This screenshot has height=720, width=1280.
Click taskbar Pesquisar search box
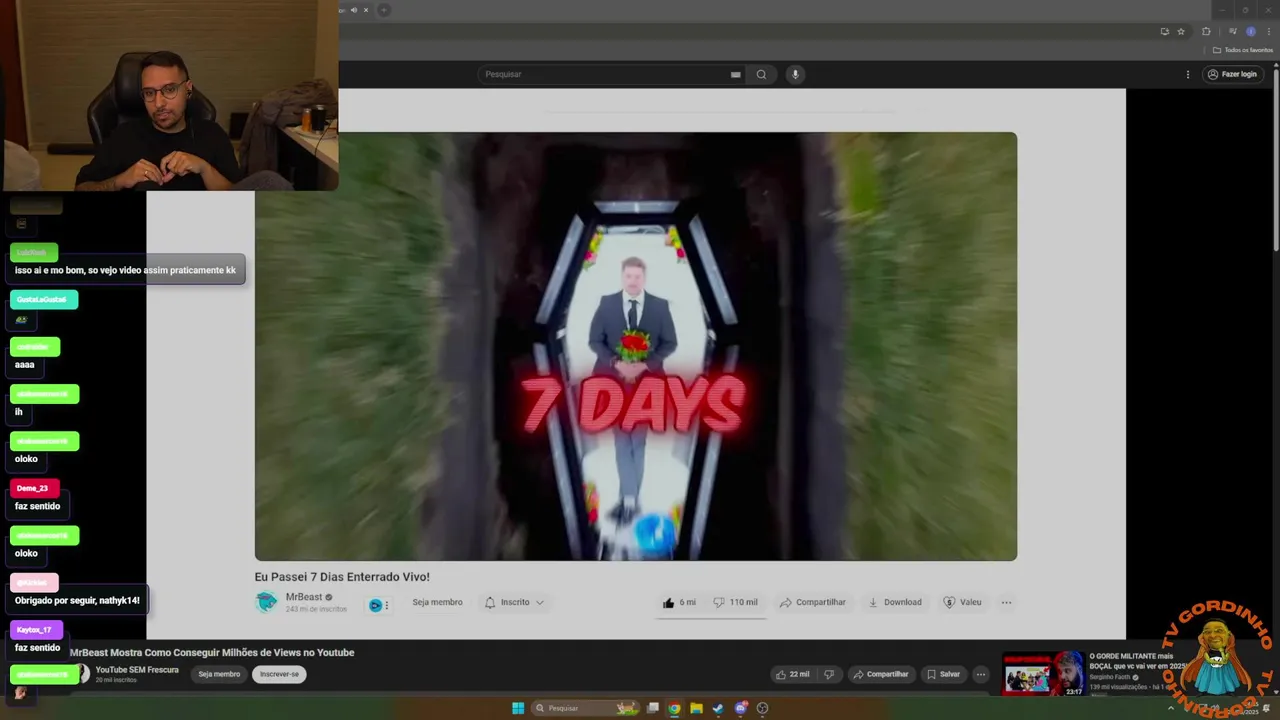pyautogui.click(x=585, y=708)
